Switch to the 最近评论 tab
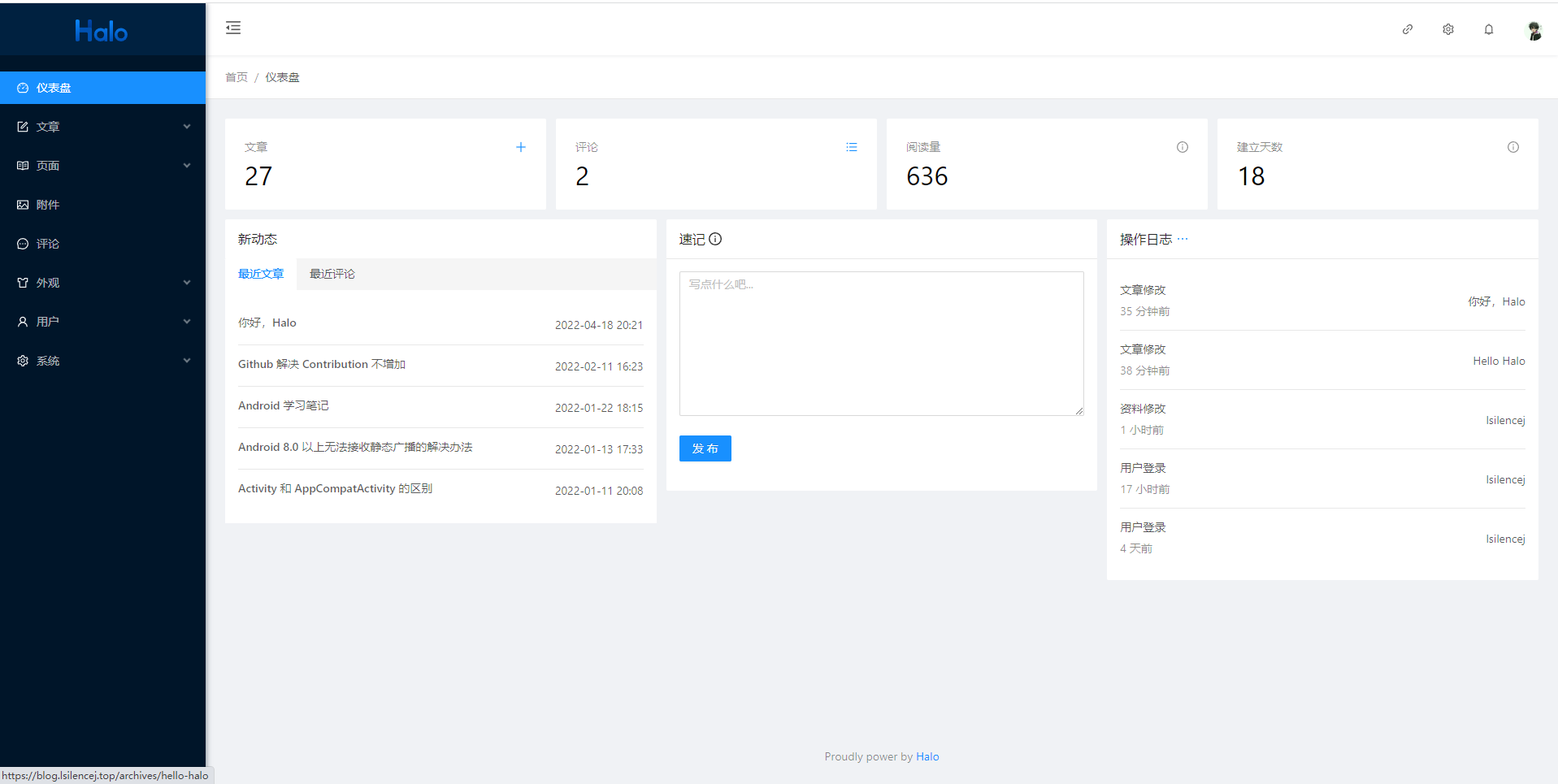This screenshot has width=1558, height=784. (332, 274)
